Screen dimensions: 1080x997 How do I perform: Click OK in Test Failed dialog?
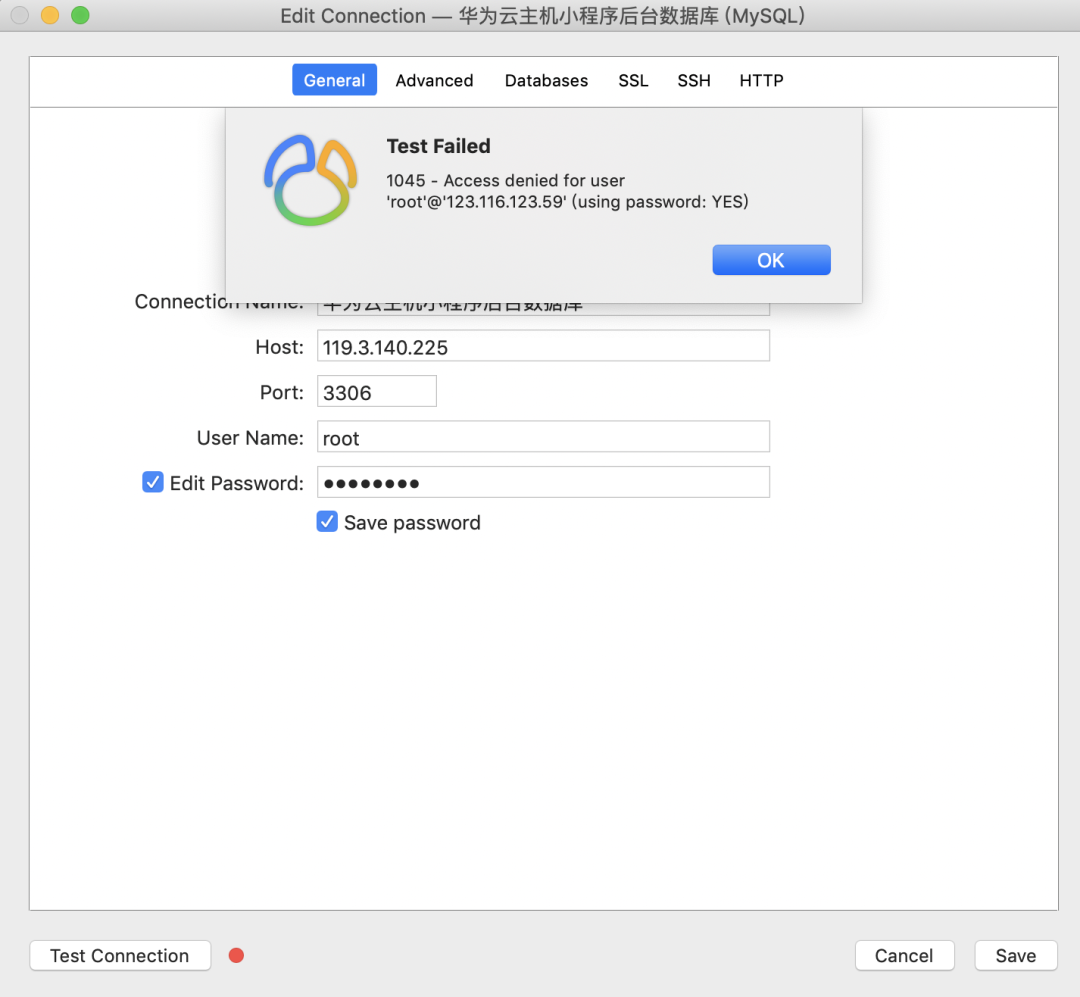click(x=771, y=260)
